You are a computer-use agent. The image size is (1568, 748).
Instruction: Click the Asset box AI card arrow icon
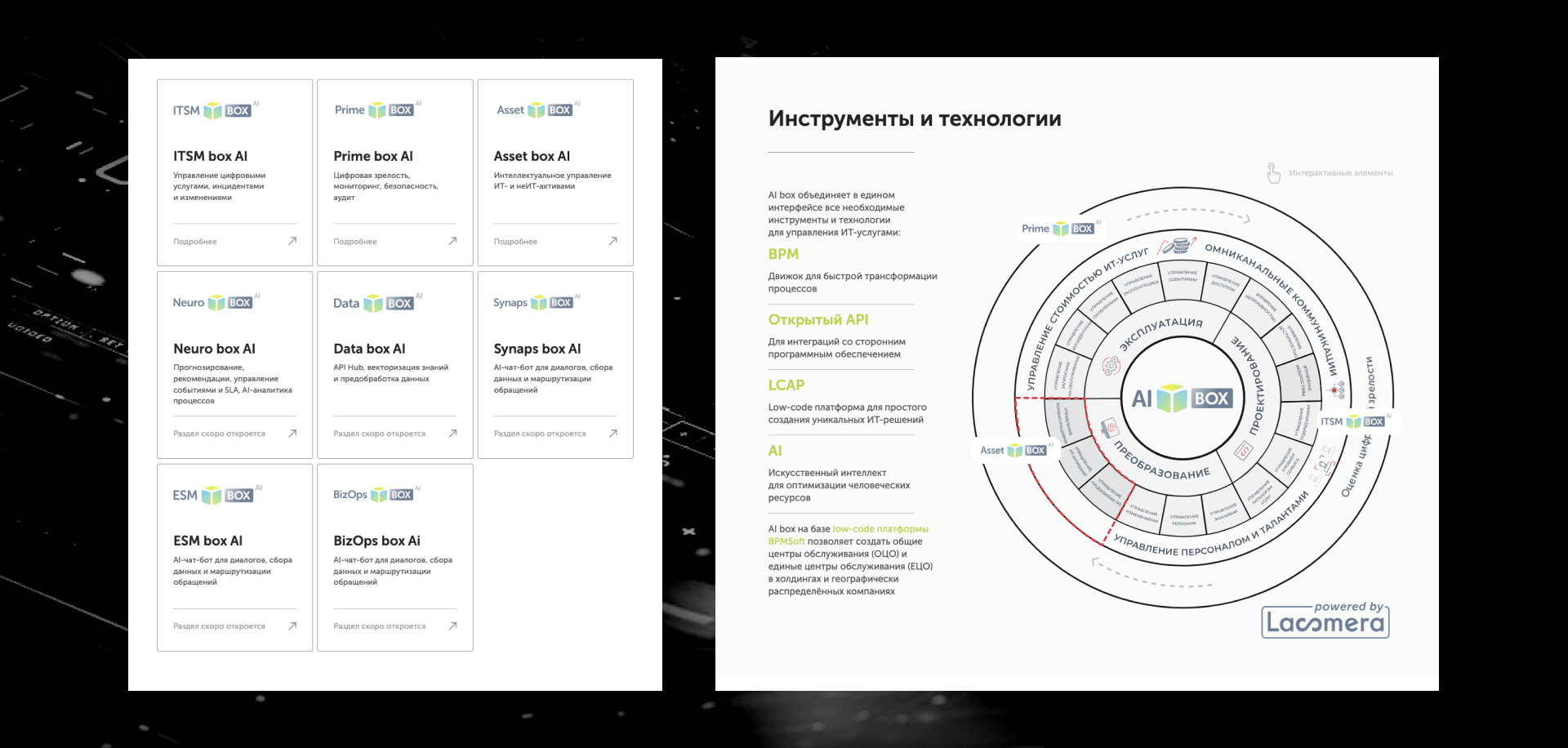612,241
